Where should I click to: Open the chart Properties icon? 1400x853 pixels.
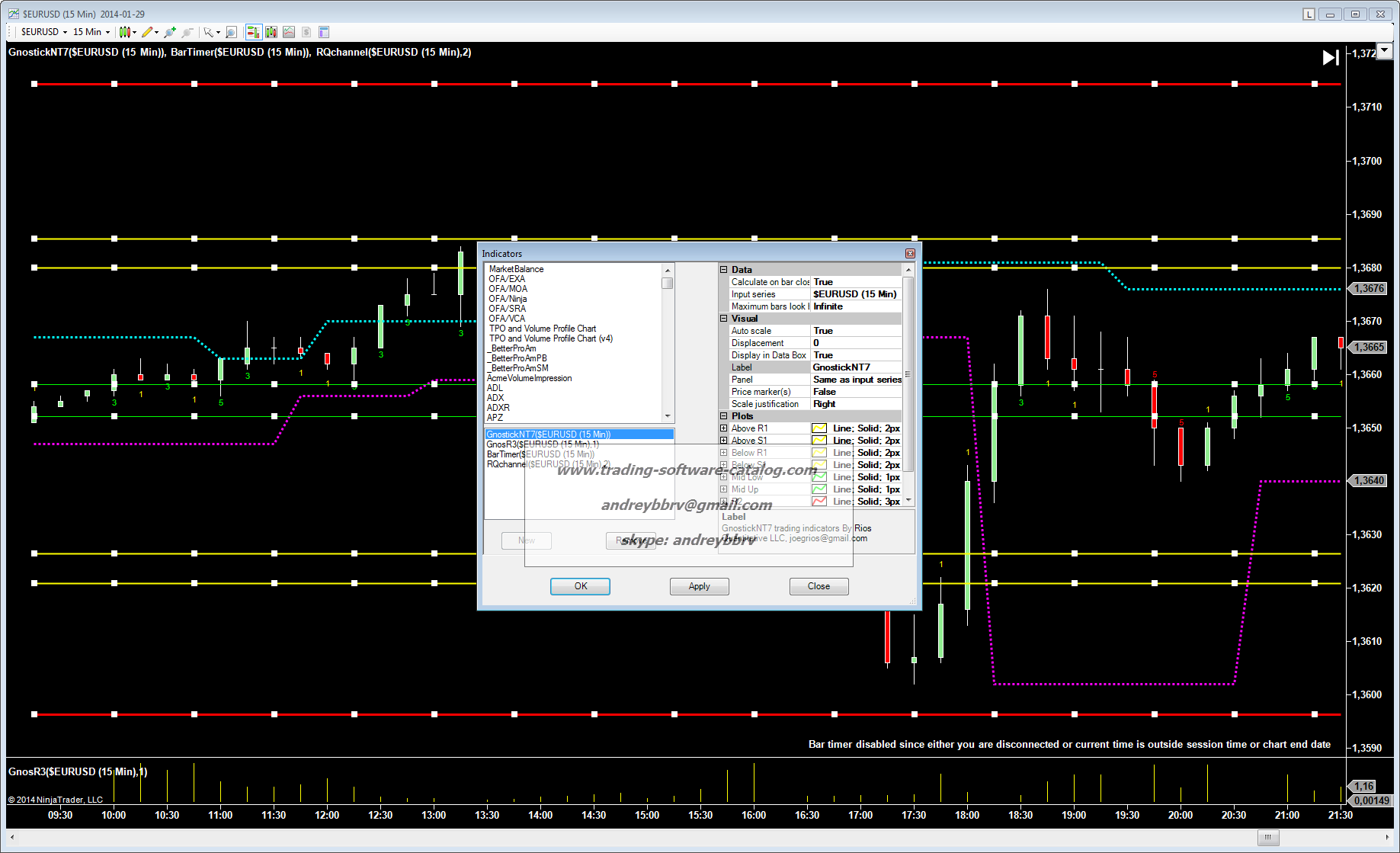coord(324,32)
